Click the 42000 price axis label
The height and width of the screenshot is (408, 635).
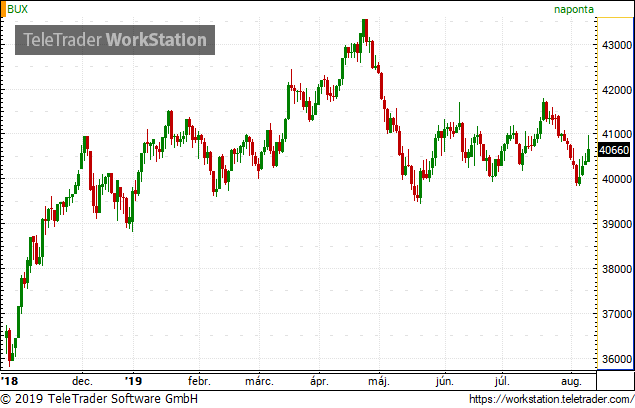(x=617, y=90)
